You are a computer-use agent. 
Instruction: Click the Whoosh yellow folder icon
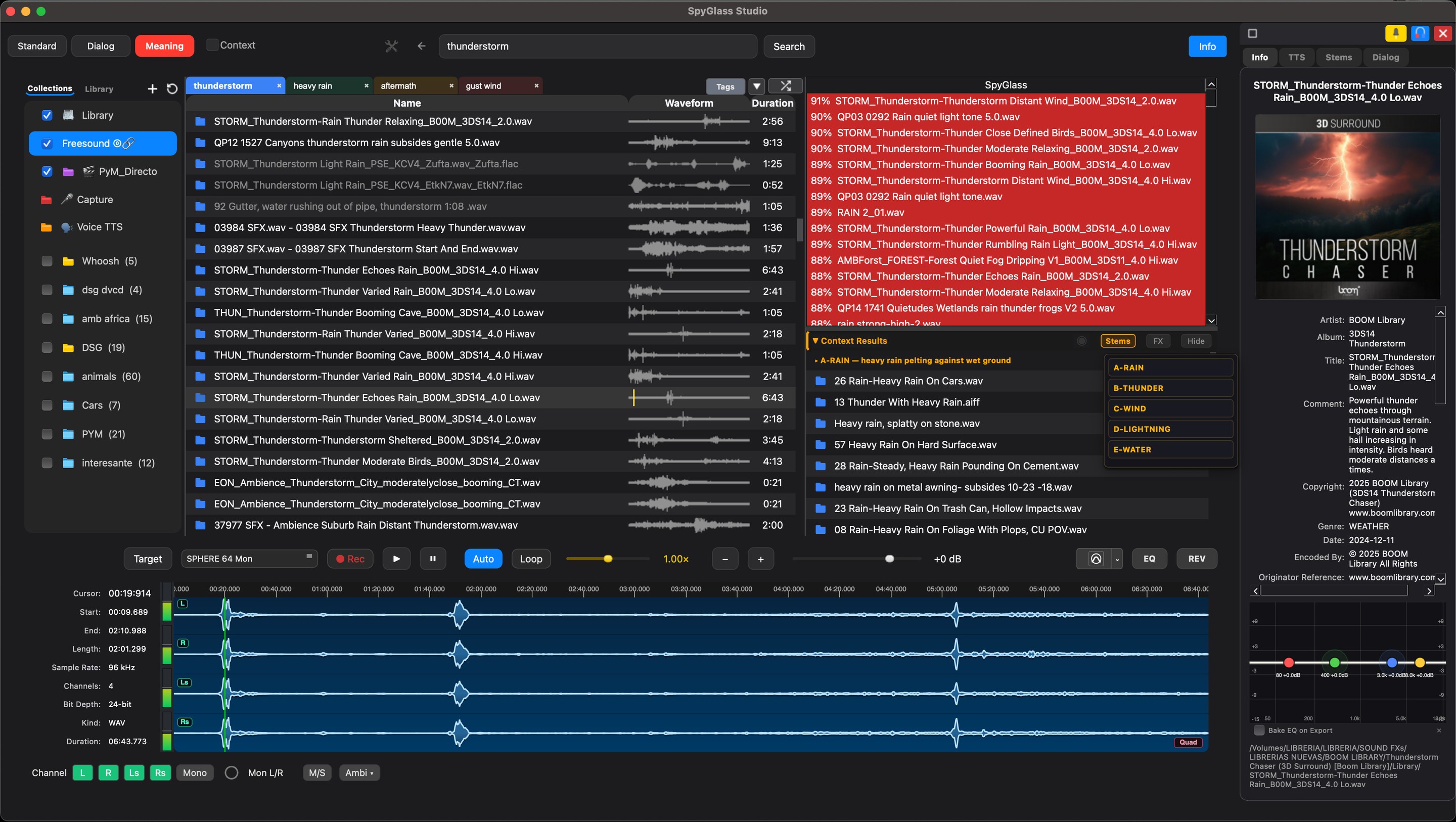point(68,261)
